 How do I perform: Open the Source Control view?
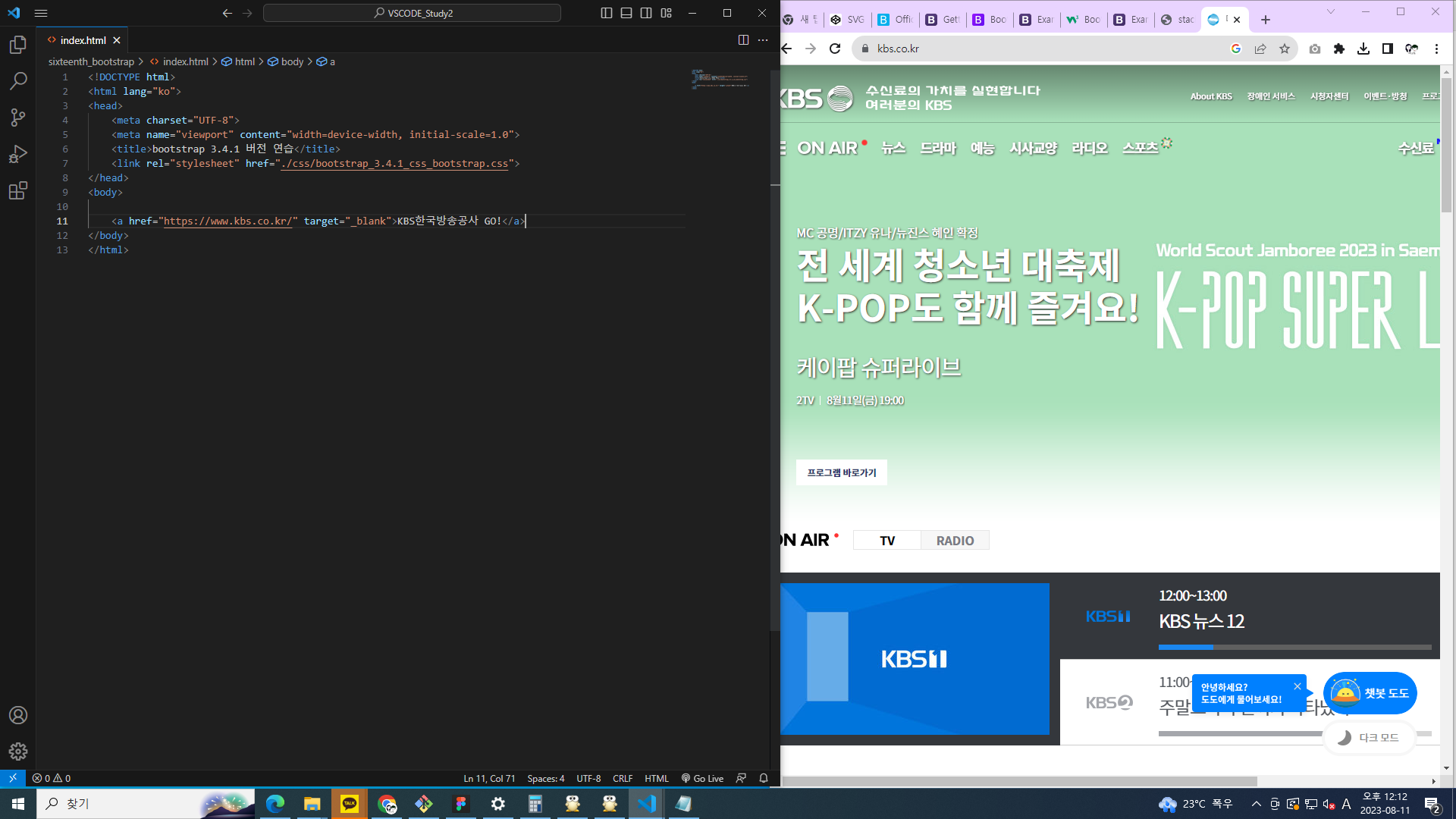18,118
